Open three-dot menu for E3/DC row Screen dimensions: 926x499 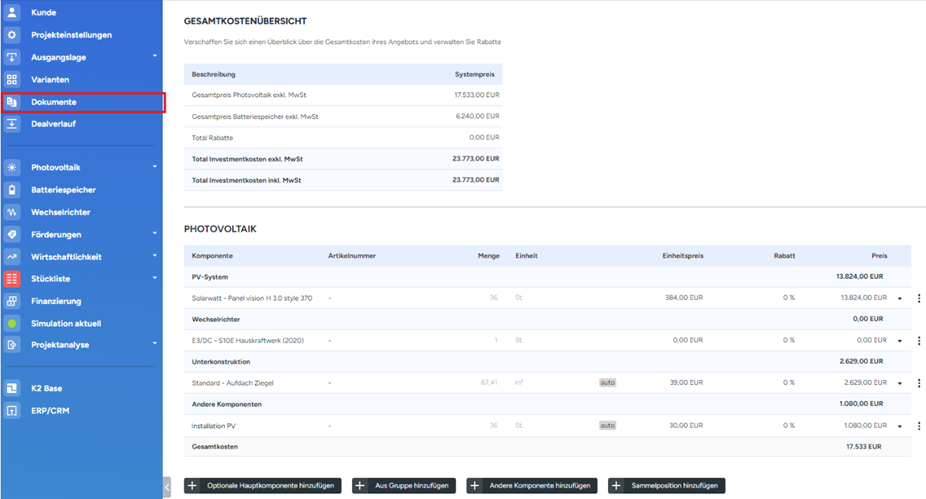coord(919,340)
